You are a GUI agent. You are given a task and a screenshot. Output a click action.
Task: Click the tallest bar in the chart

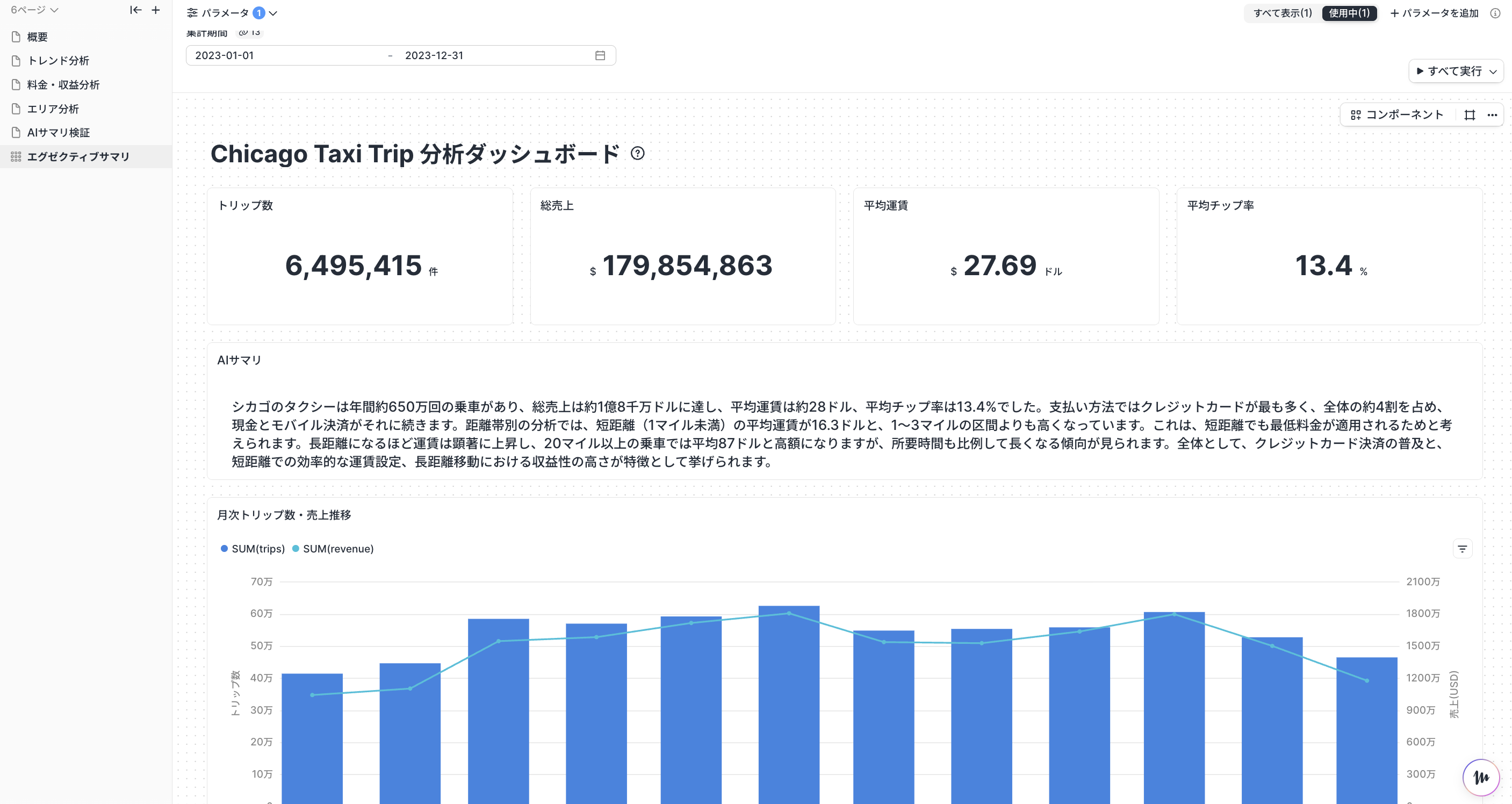coord(789,705)
